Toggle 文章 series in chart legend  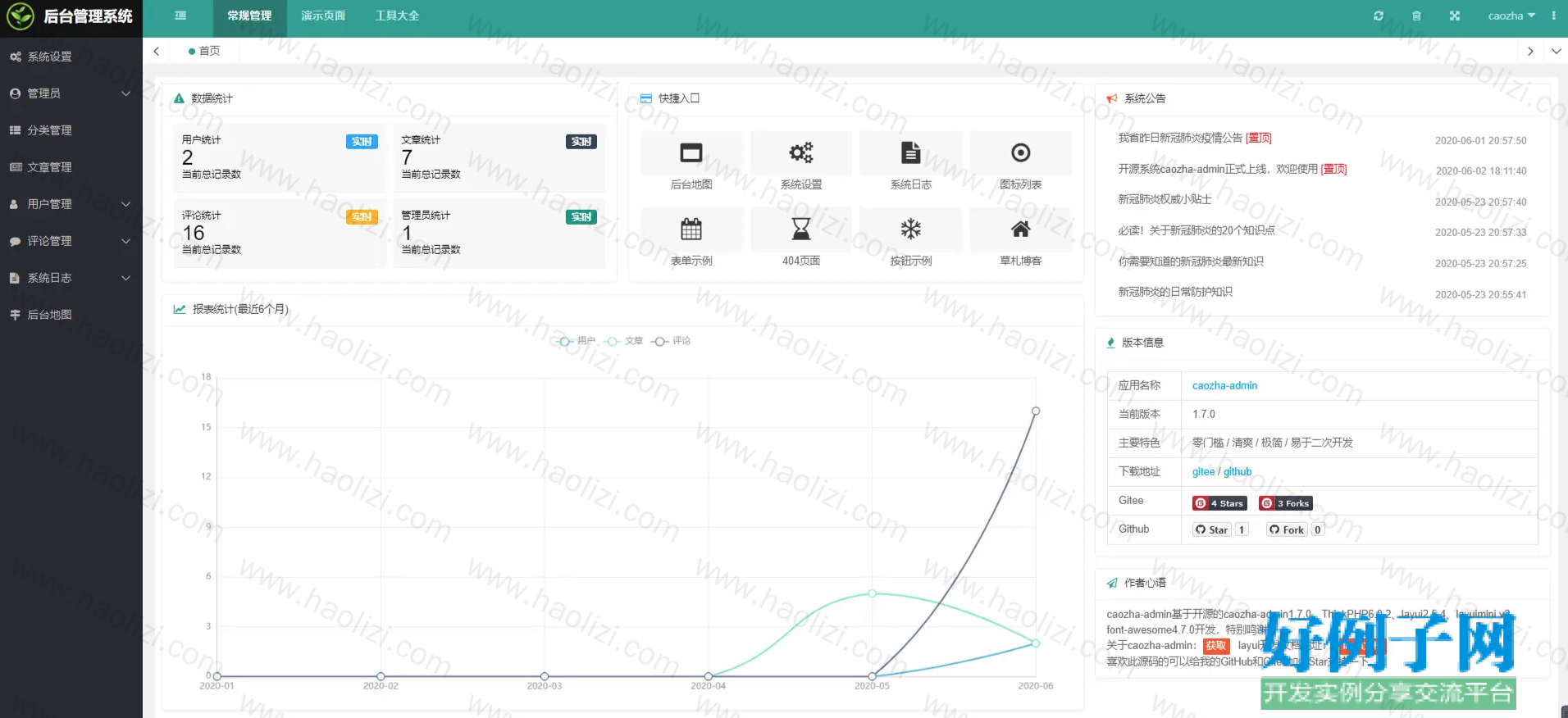(x=623, y=341)
